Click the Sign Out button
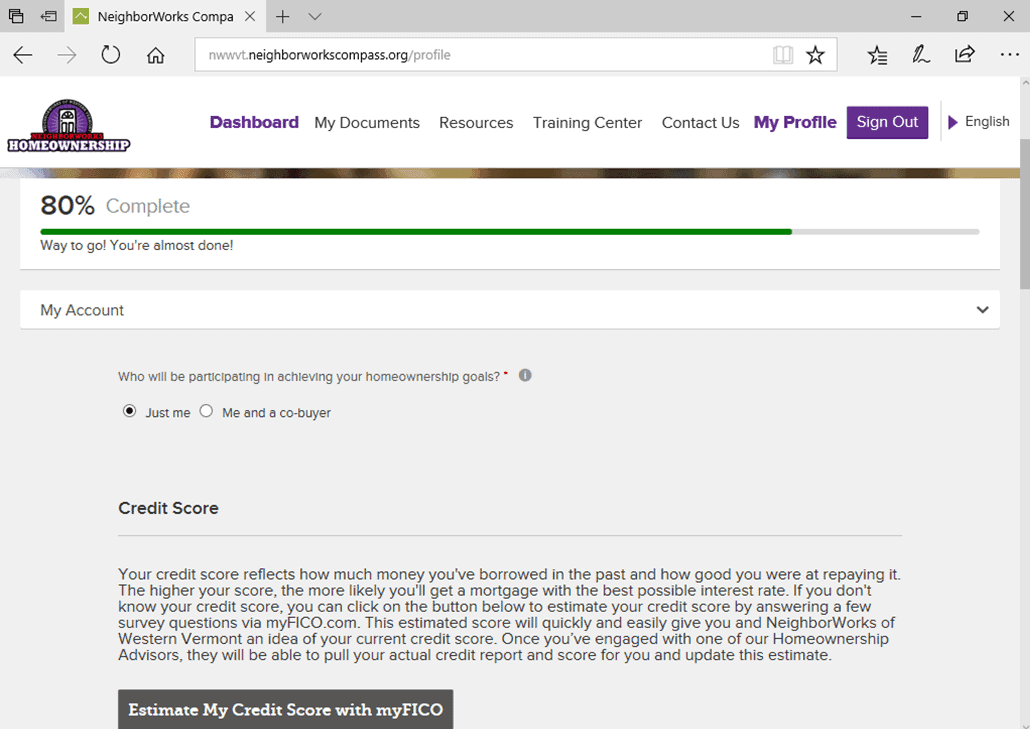The width and height of the screenshot is (1030, 729). 887,122
